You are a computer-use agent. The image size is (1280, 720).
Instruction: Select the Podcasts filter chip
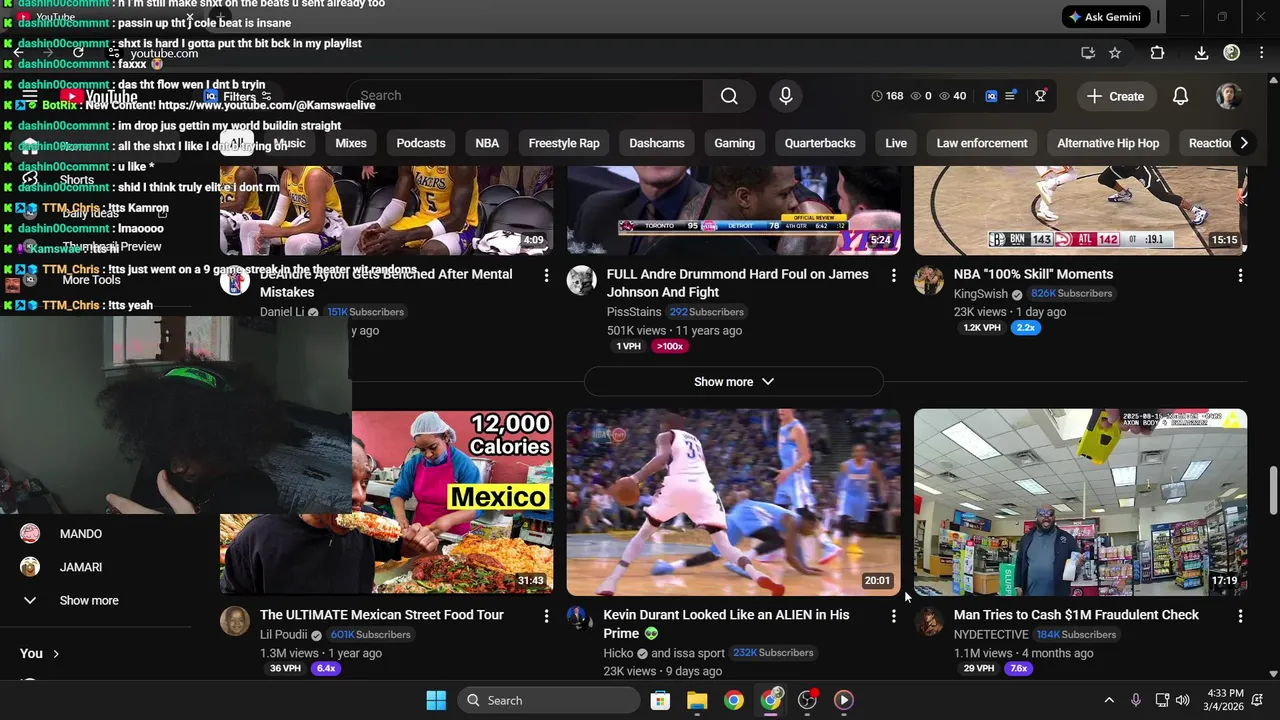pyautogui.click(x=421, y=143)
